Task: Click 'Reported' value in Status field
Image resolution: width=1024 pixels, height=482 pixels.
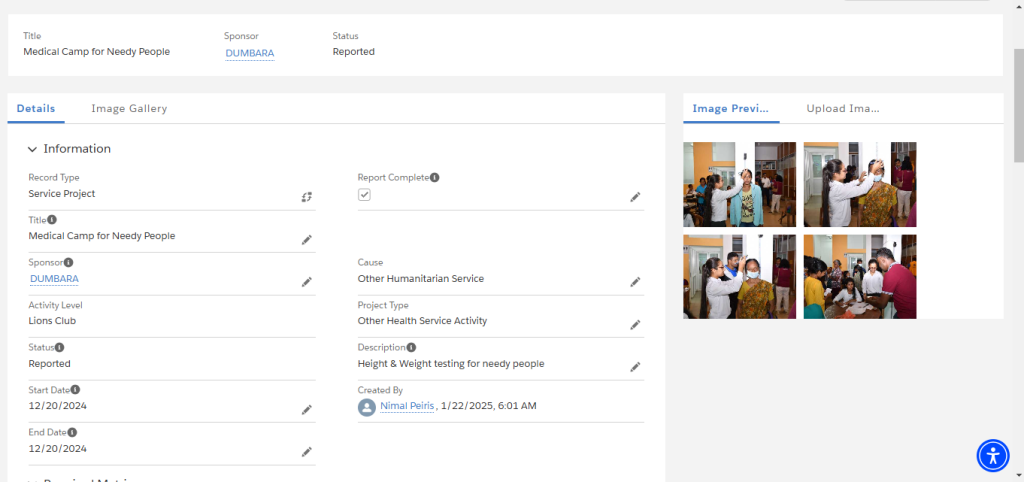Action: (x=50, y=364)
